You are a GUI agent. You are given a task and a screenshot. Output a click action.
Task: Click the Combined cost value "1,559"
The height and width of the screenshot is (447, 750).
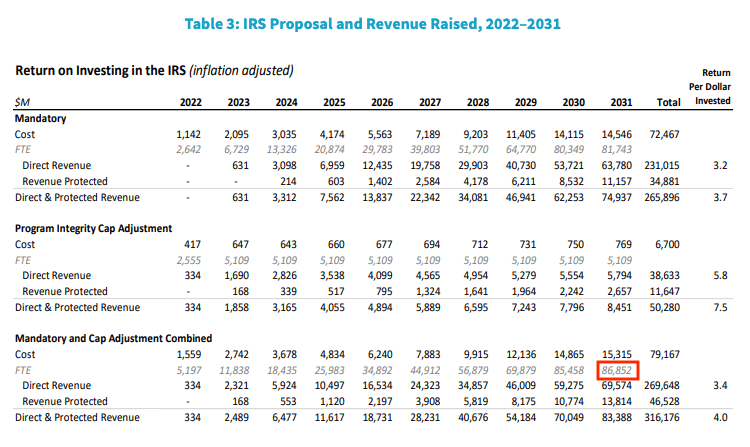tap(188, 354)
